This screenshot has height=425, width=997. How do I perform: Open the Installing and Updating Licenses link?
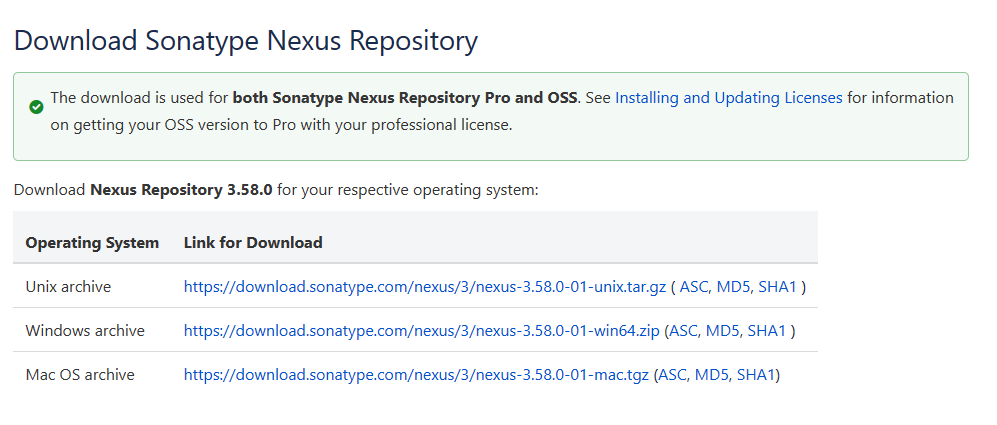[729, 98]
